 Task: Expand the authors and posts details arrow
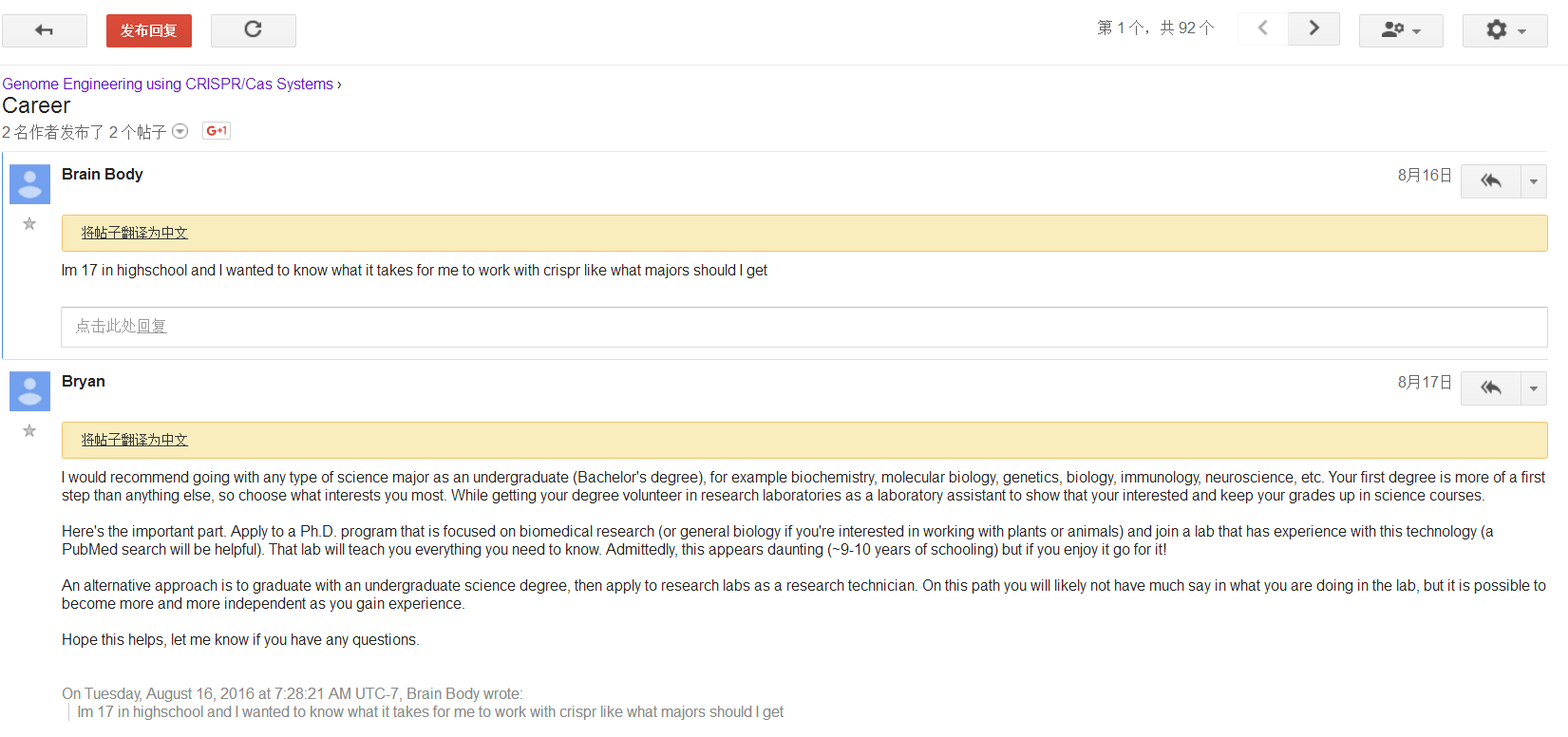click(179, 132)
